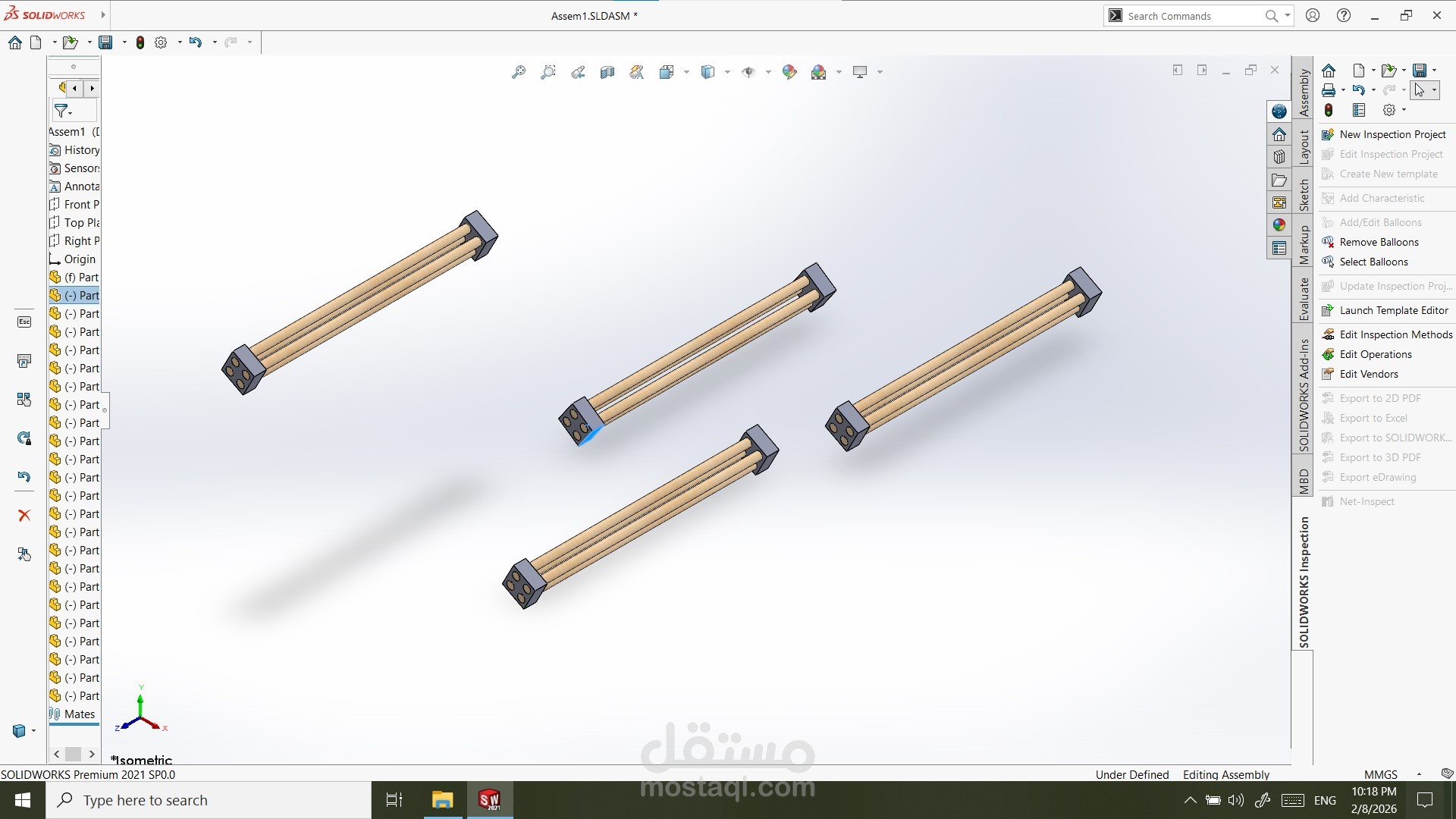Click the Rebuild traffic light icon

(x=140, y=42)
